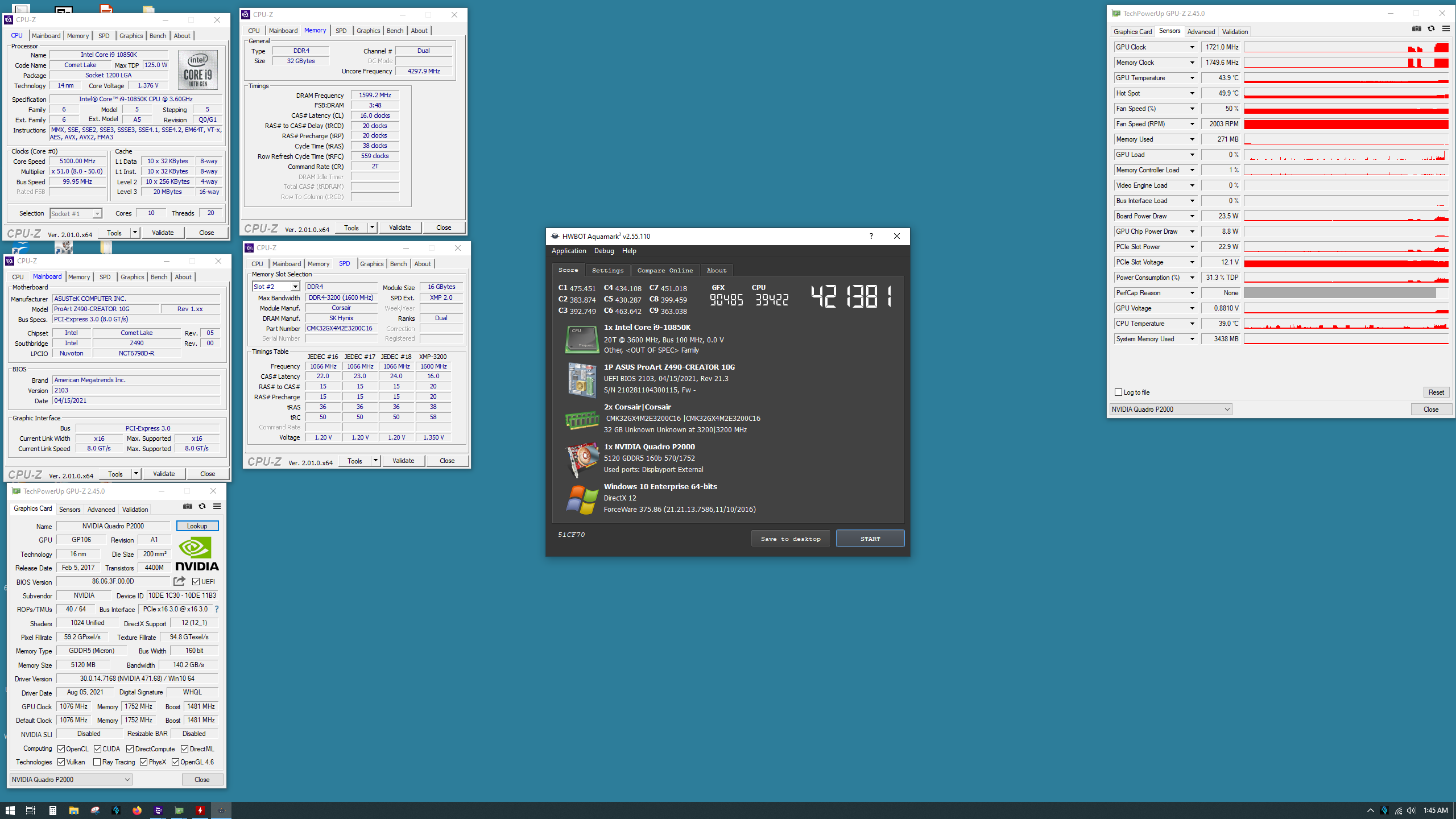Expand the Tools arrow in CPU-Z SPD window
Viewport: 1456px width, 819px height.
coord(375,461)
